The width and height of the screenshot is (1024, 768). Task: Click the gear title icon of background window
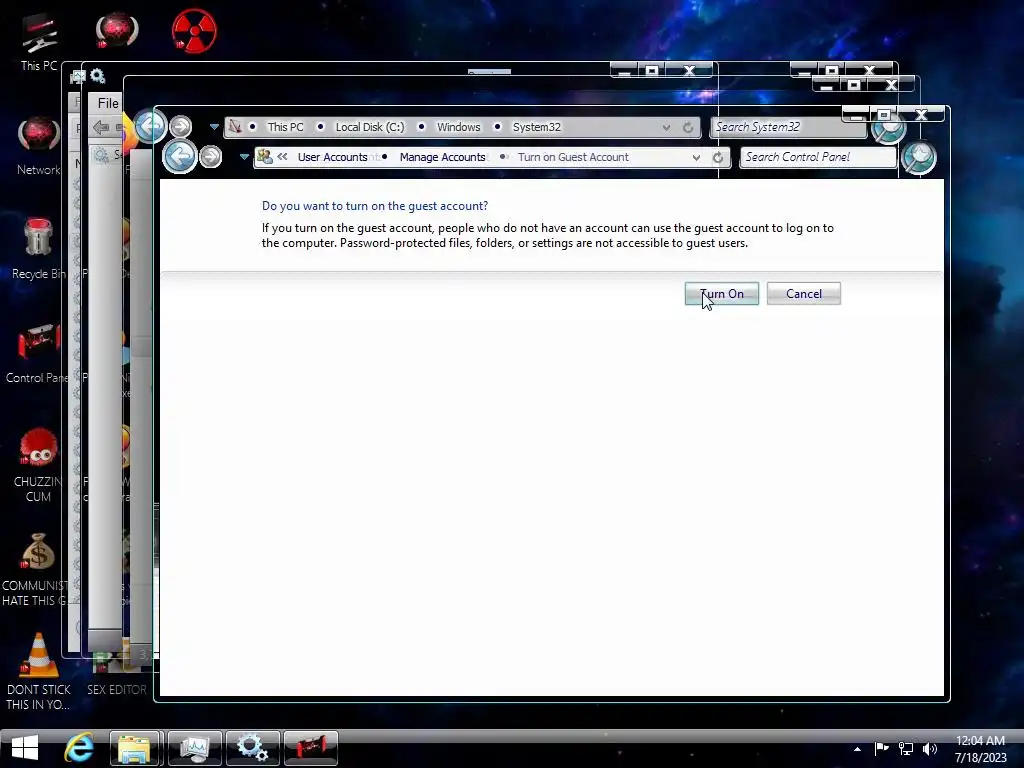(98, 76)
